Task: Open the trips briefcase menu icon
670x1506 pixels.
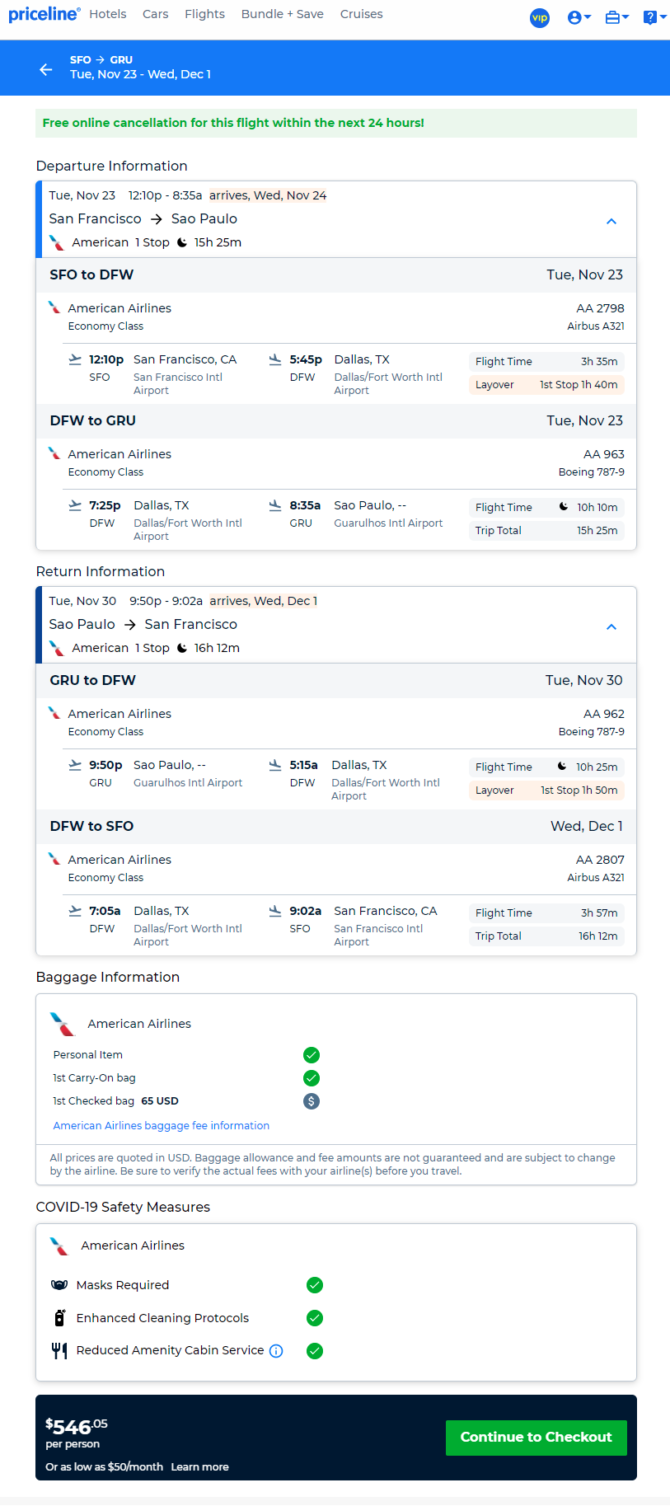Action: [617, 17]
